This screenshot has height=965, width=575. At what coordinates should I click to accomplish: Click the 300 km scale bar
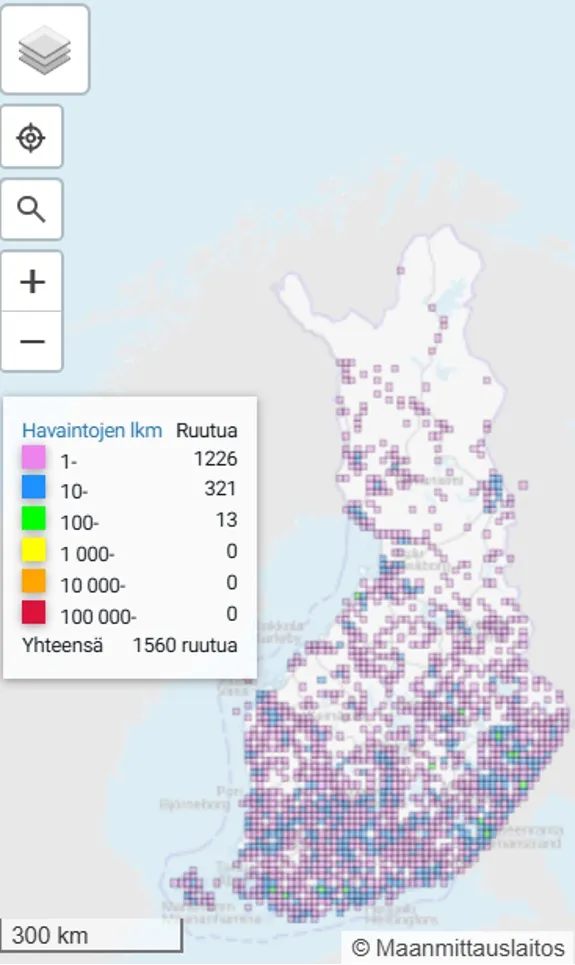[x=91, y=935]
